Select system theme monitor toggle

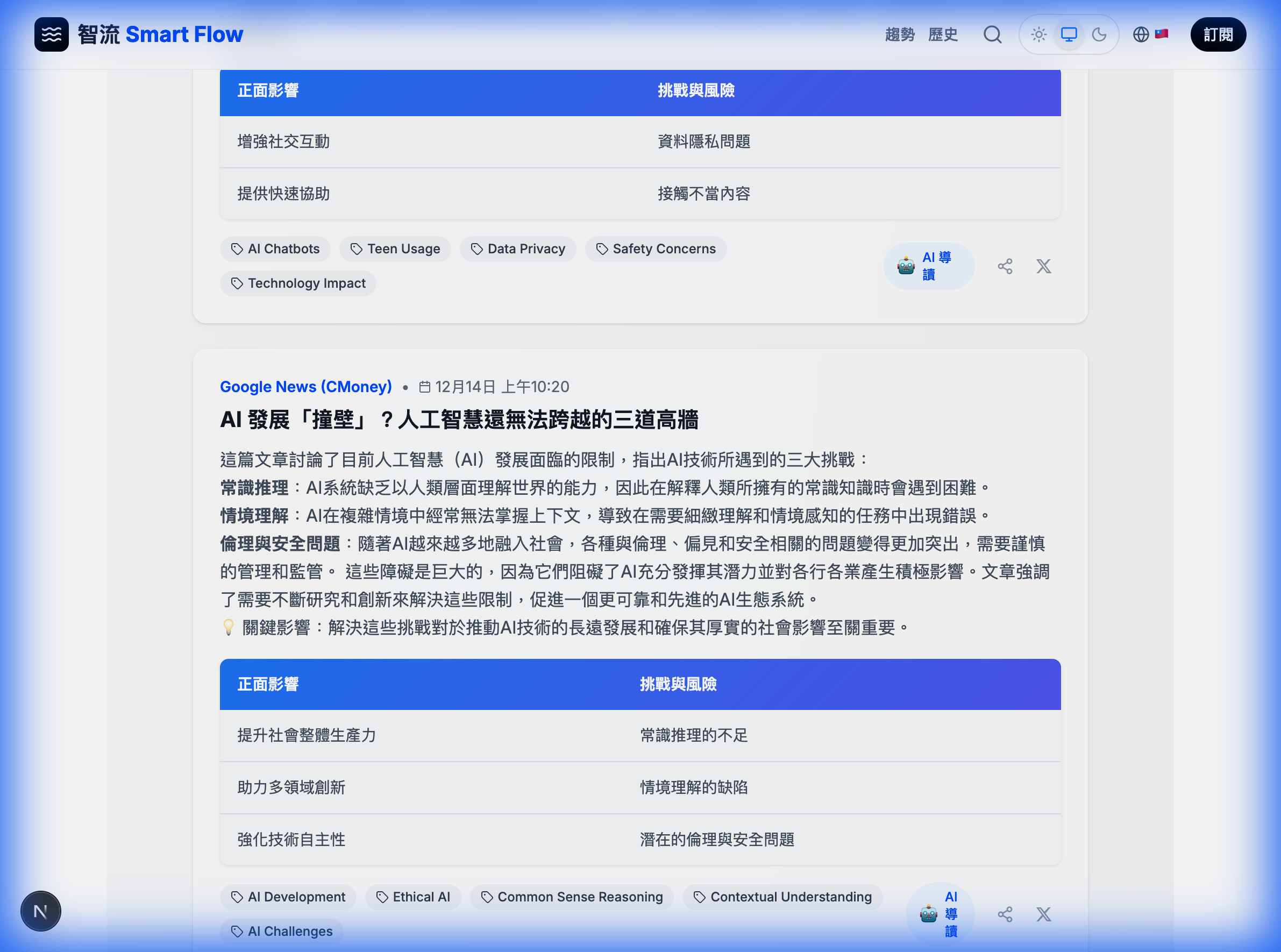pyautogui.click(x=1069, y=34)
